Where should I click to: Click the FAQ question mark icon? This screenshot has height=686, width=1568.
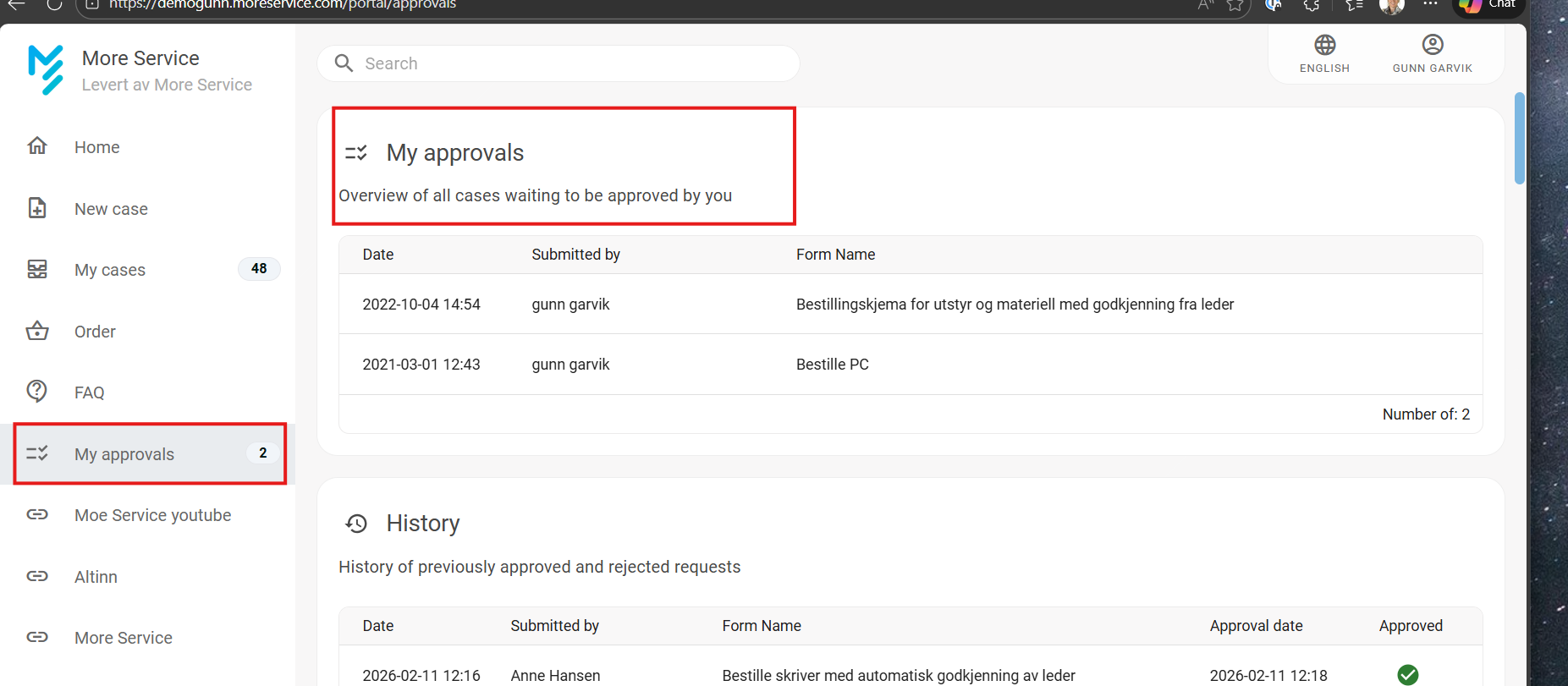click(x=37, y=391)
